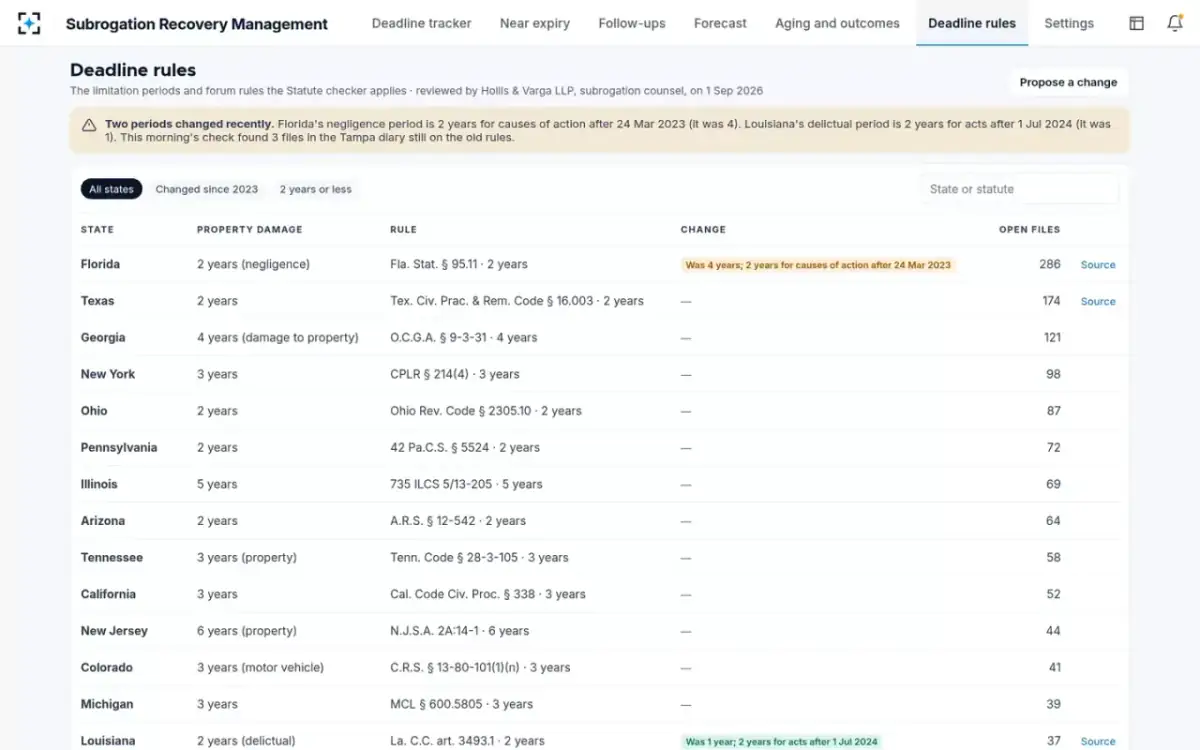
Task: Select the California state row name
Action: 108,594
